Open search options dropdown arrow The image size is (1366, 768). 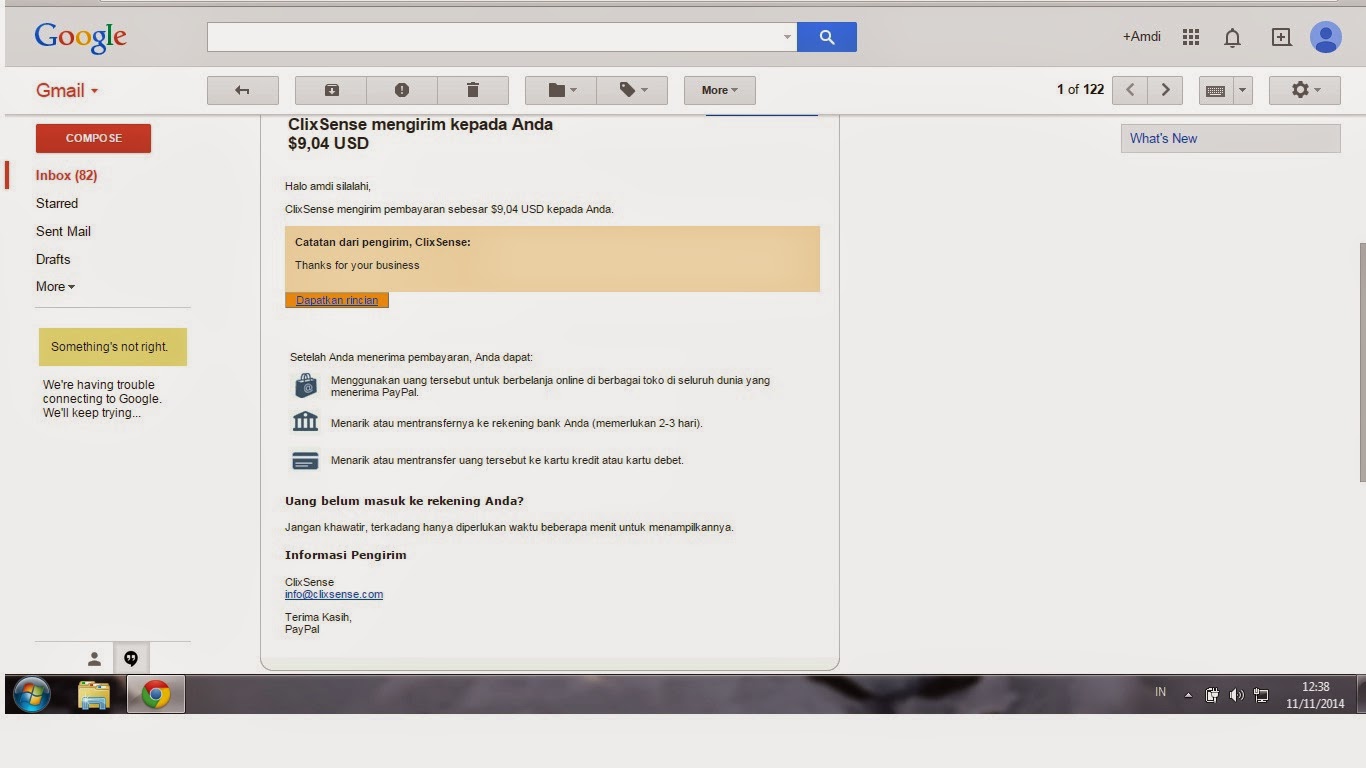point(787,37)
